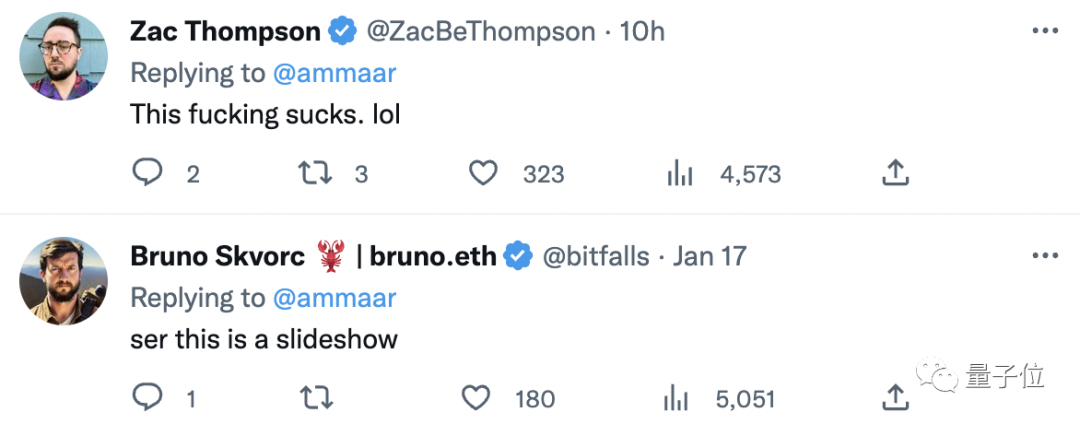Viewport: 1080px width, 424px height.
Task: Retweet Bruno Skvorc's slideshow tweet
Action: pos(315,399)
